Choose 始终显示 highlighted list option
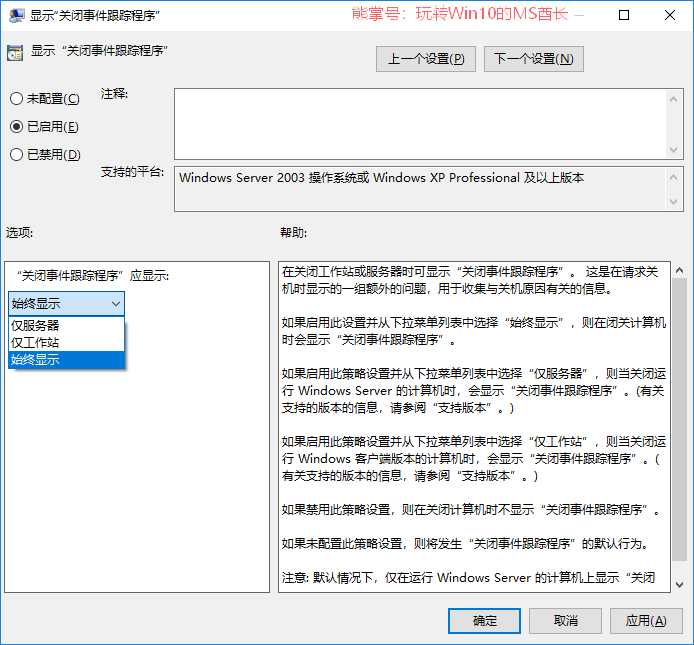The height and width of the screenshot is (645, 694). click(x=66, y=359)
